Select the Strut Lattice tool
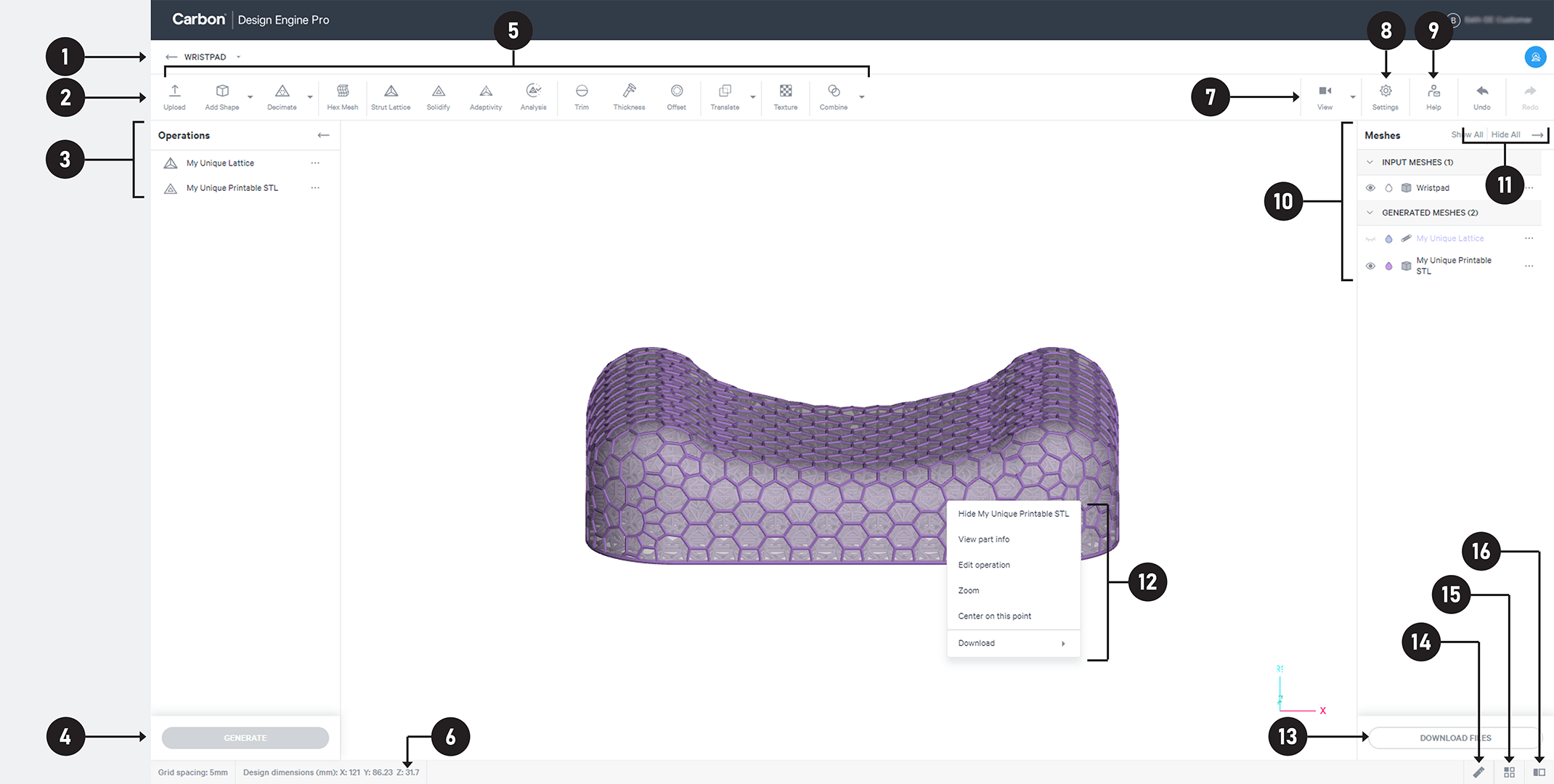 pos(391,97)
